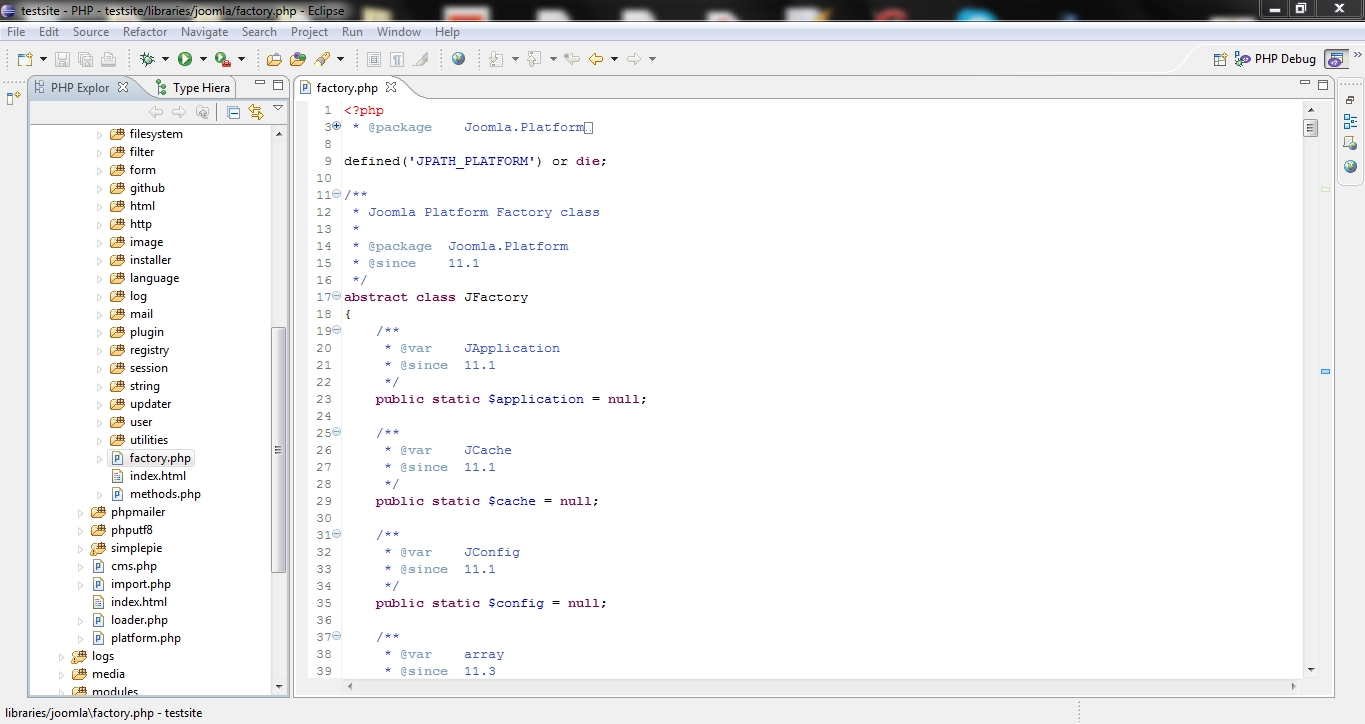Click the Print toolbar icon

pyautogui.click(x=108, y=59)
